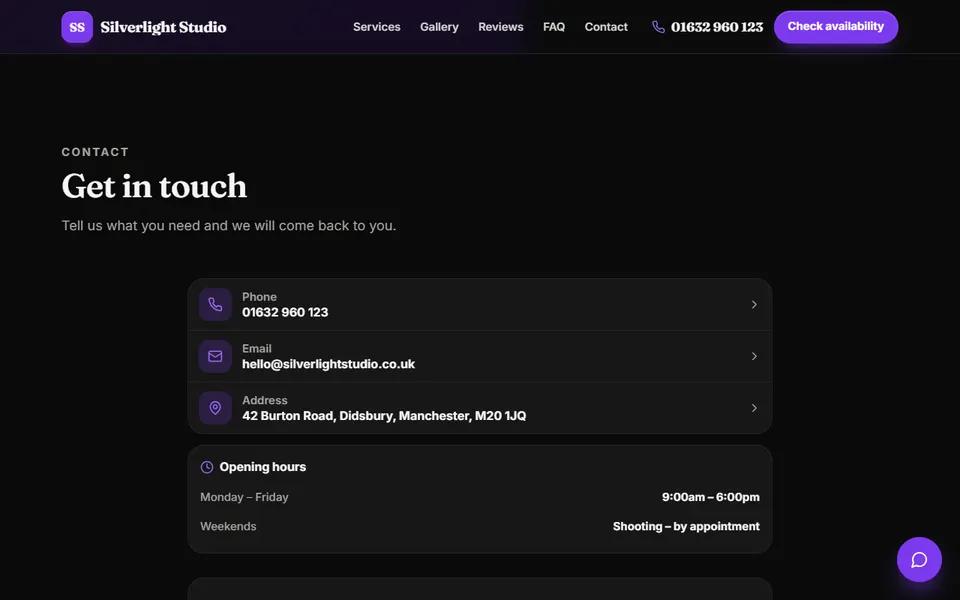Click the Monday – Friday label
This screenshot has height=600, width=960.
pyautogui.click(x=244, y=497)
